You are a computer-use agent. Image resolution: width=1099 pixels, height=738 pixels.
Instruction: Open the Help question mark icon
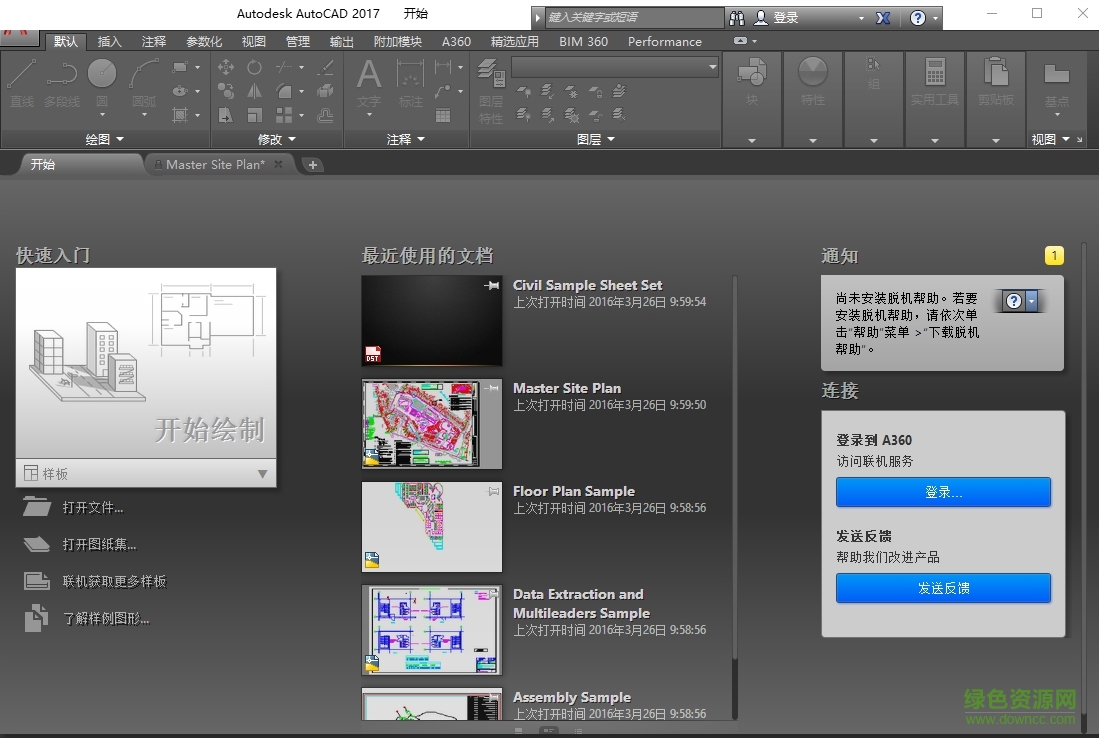[918, 18]
